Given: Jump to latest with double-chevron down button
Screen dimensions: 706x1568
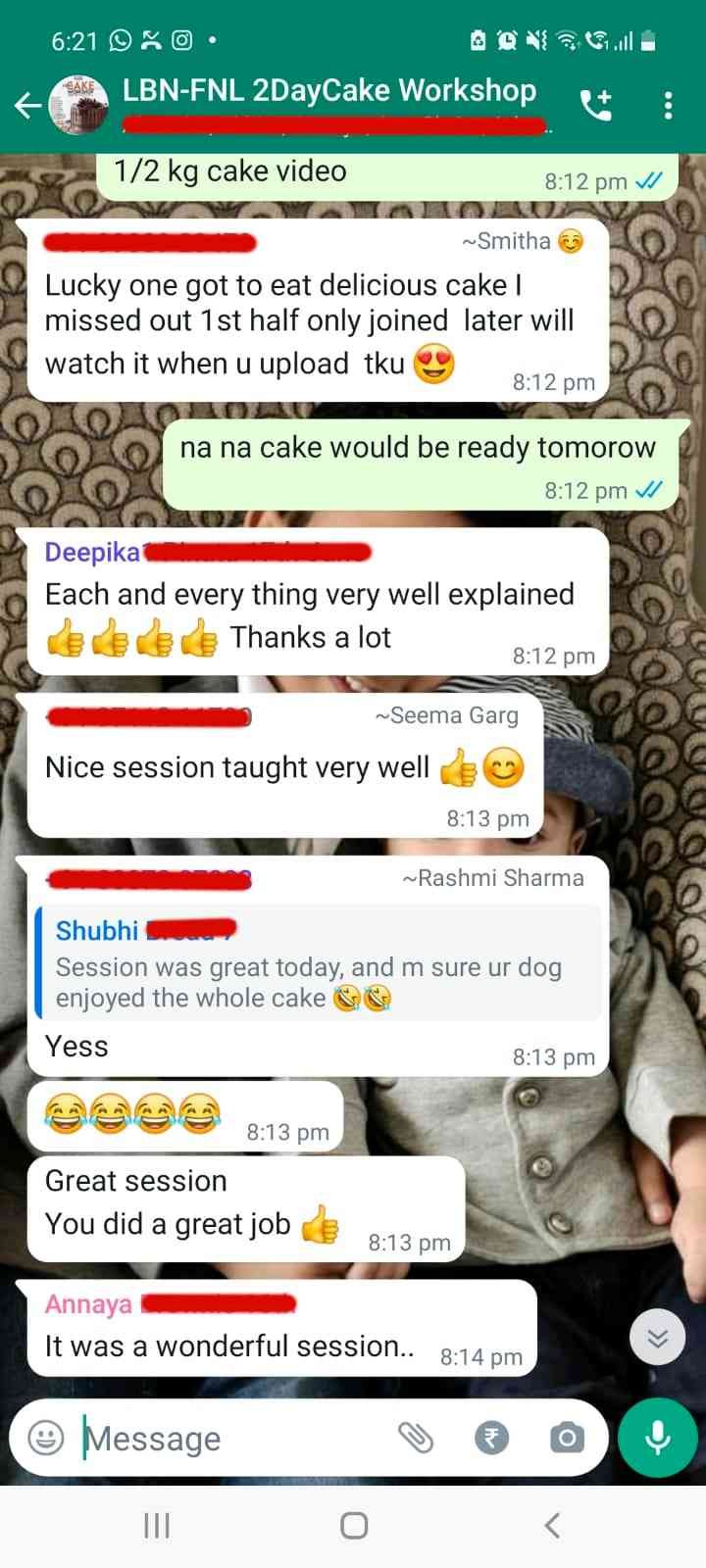Looking at the screenshot, I should coord(657,1338).
